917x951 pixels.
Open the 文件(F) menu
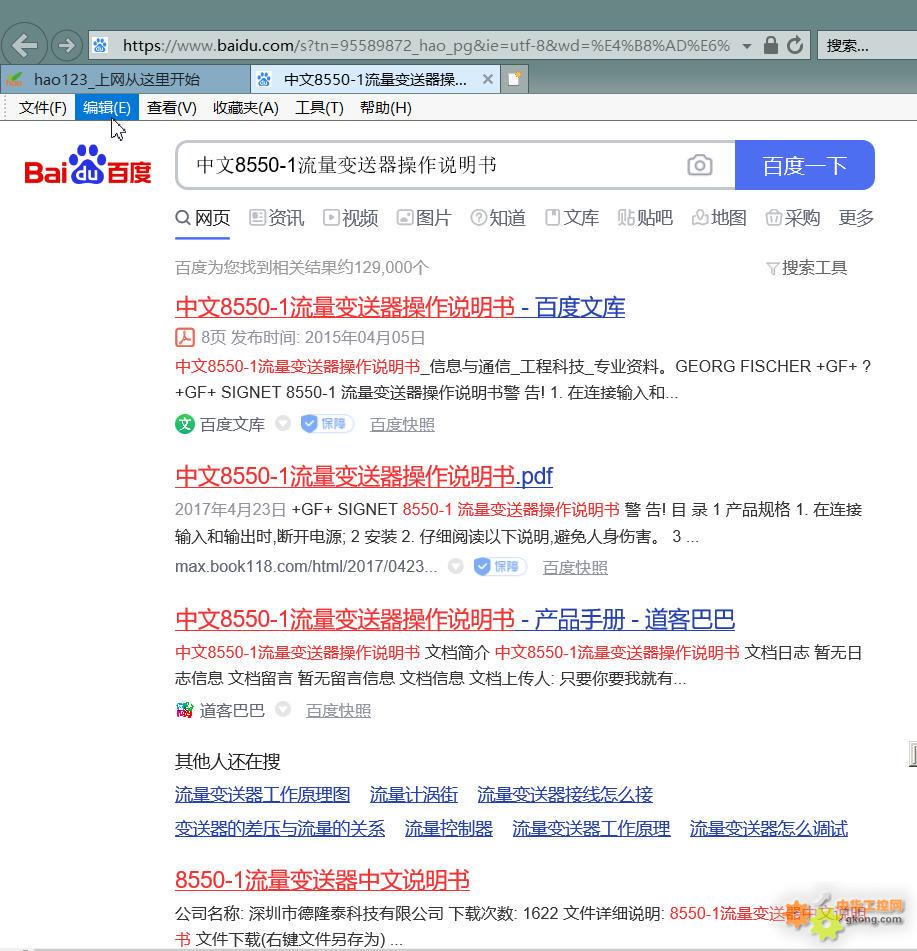(42, 108)
